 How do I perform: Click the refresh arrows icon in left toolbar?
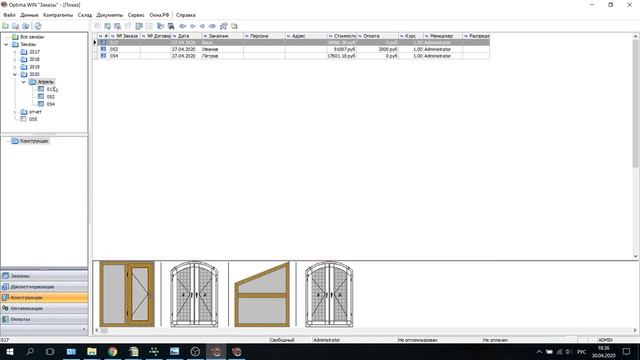(x=38, y=26)
